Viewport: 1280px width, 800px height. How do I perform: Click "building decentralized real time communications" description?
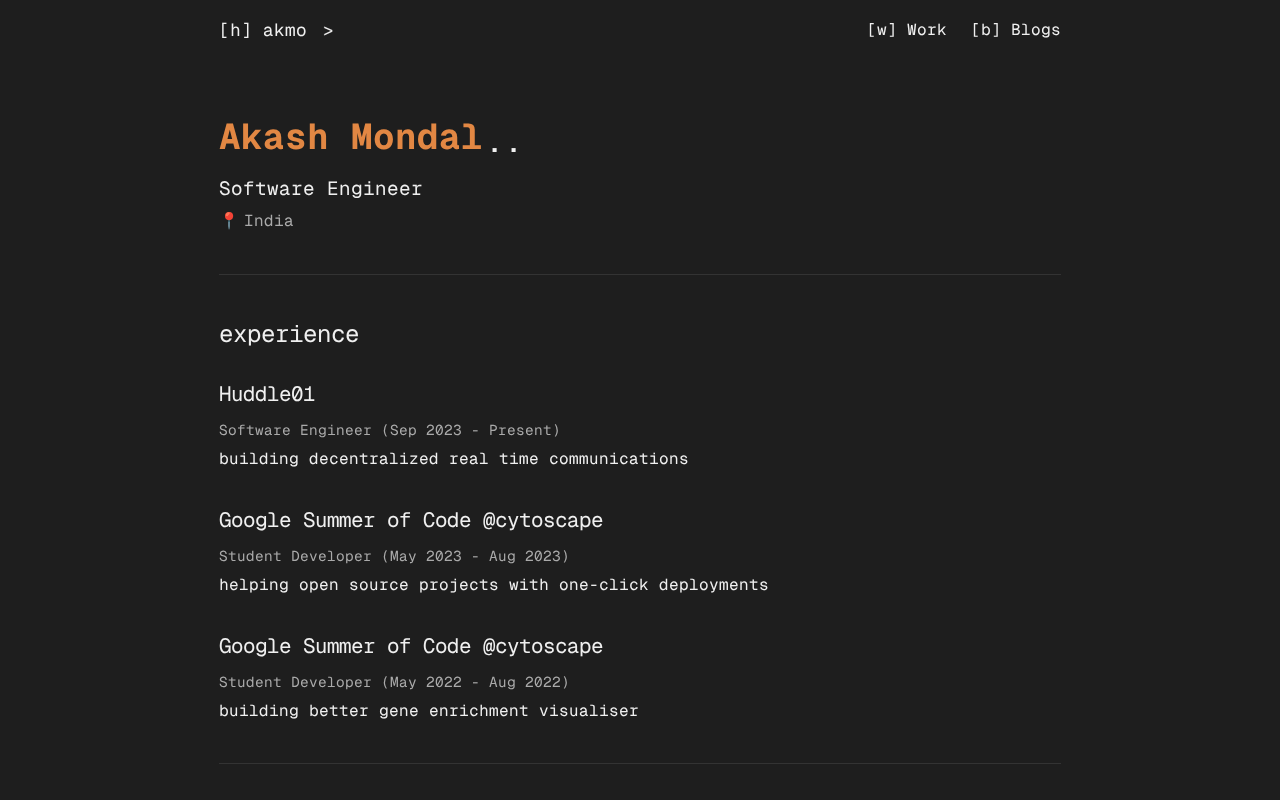pos(453,459)
